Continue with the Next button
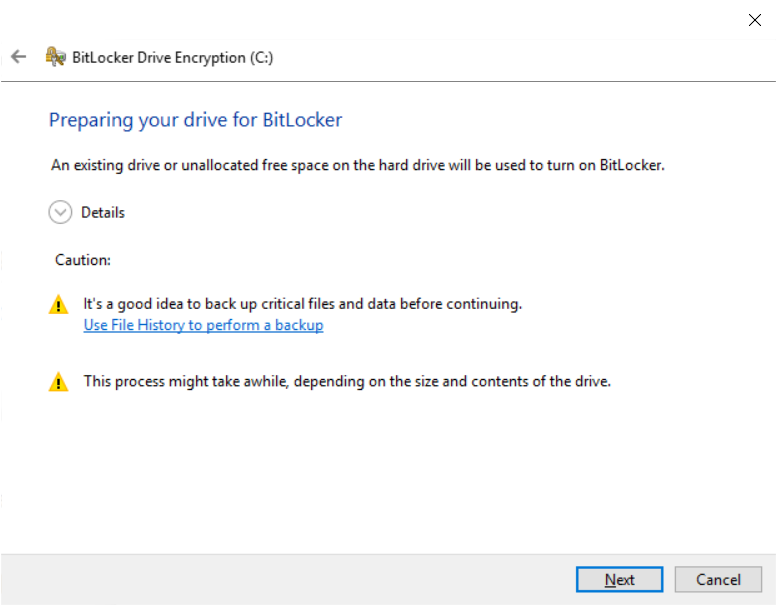The width and height of the screenshot is (777, 606). (619, 579)
